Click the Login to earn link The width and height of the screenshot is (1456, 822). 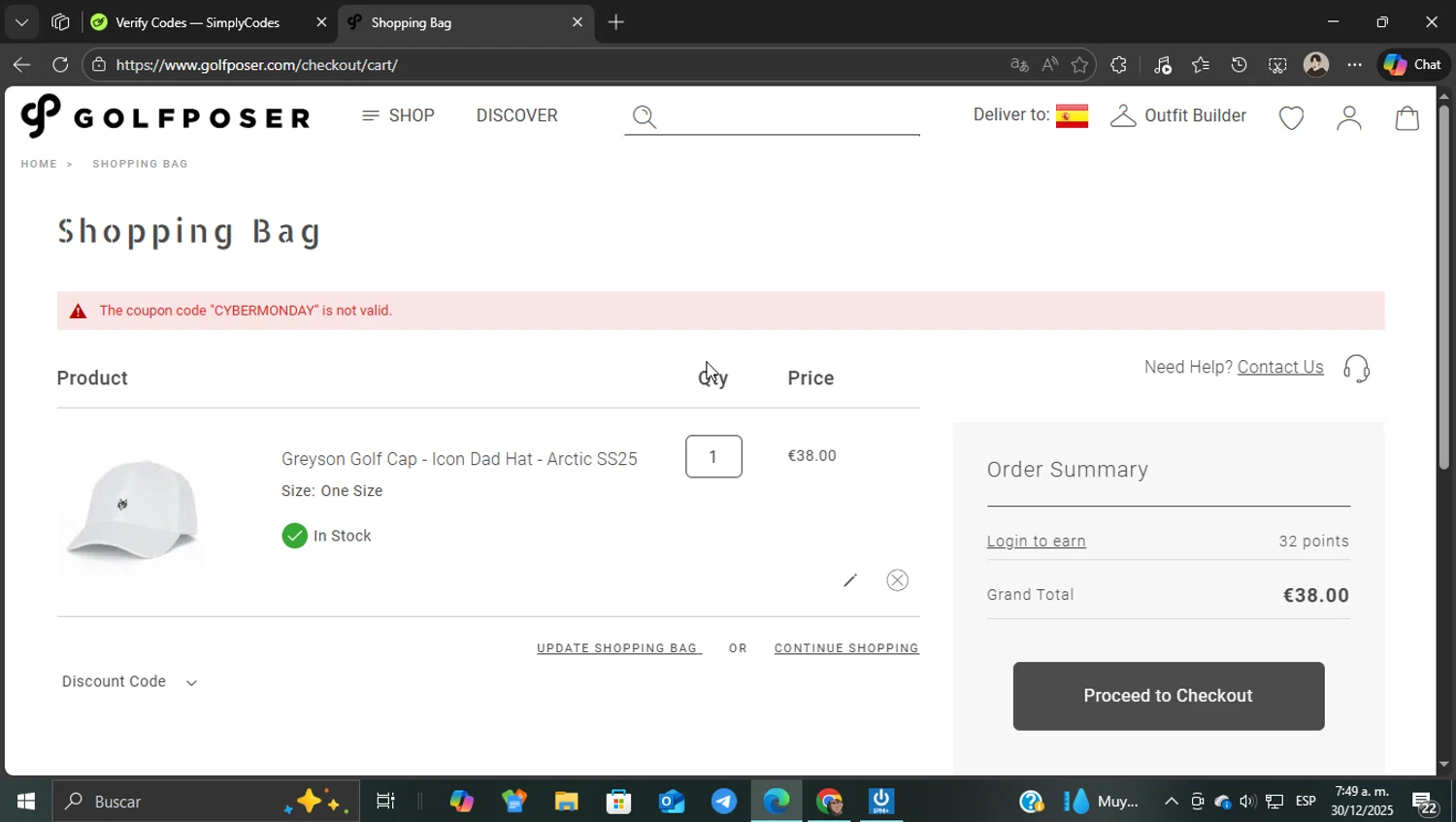click(1036, 542)
